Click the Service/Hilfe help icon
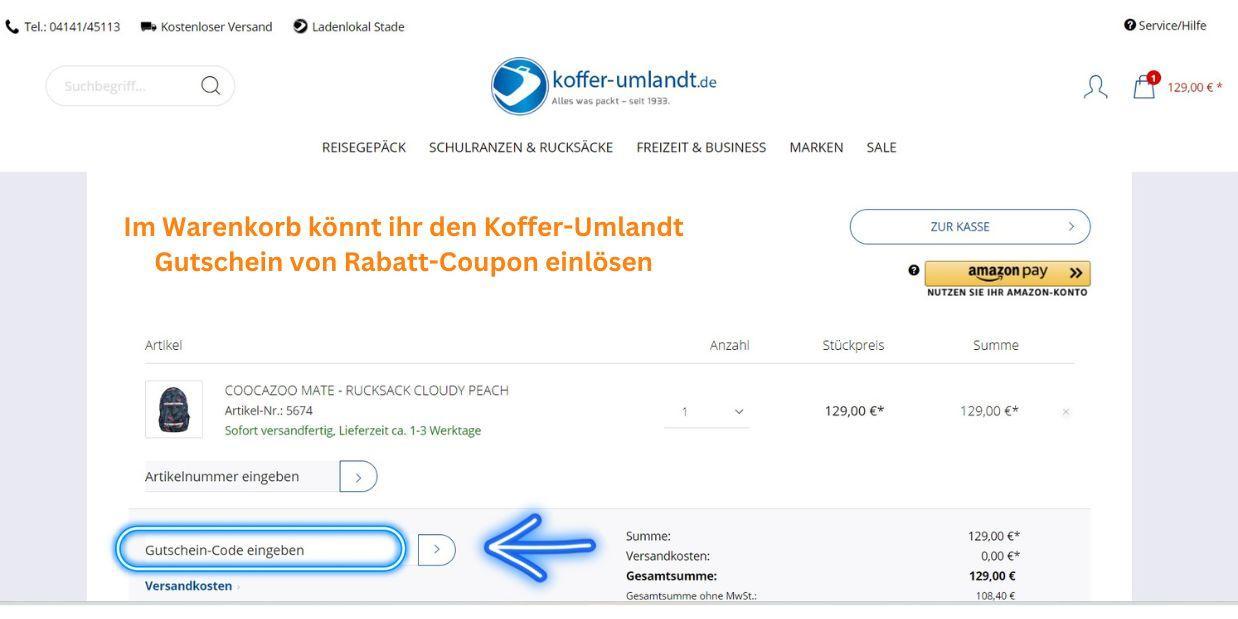 [x=1130, y=25]
